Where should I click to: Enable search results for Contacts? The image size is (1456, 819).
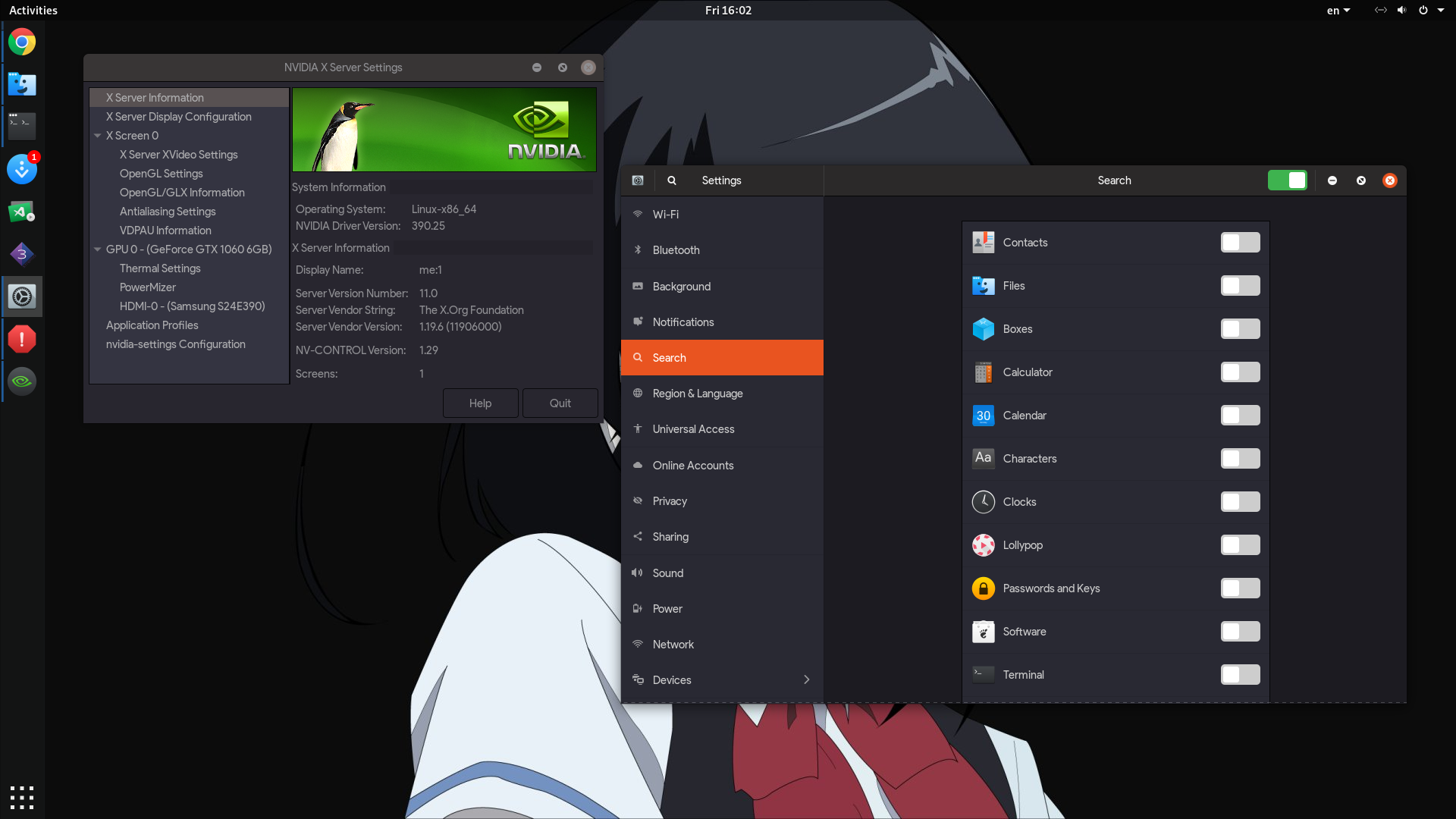[x=1240, y=243]
